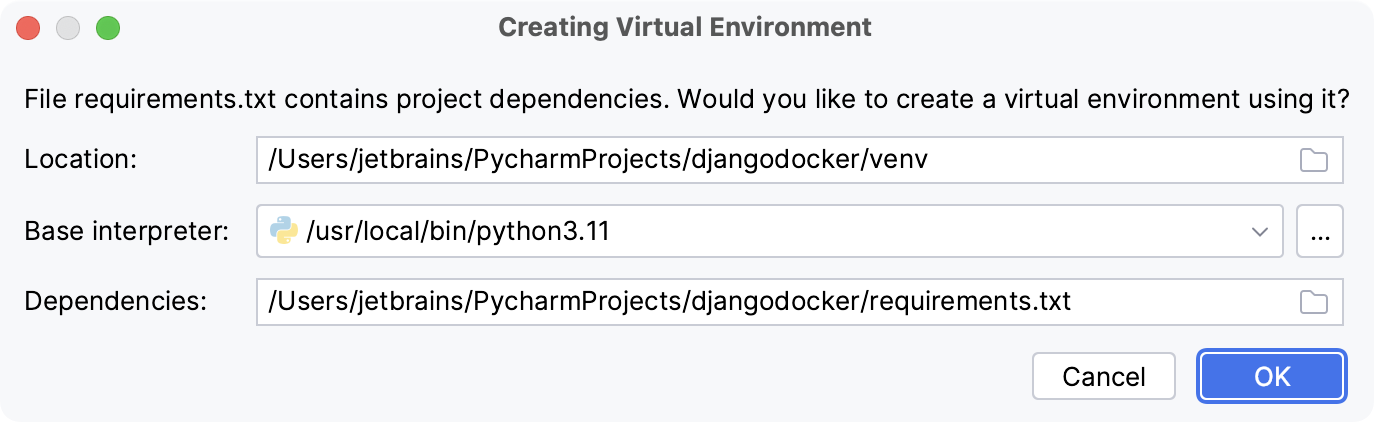
Task: Click the "Base interpreter:" field label
Action: (x=127, y=232)
